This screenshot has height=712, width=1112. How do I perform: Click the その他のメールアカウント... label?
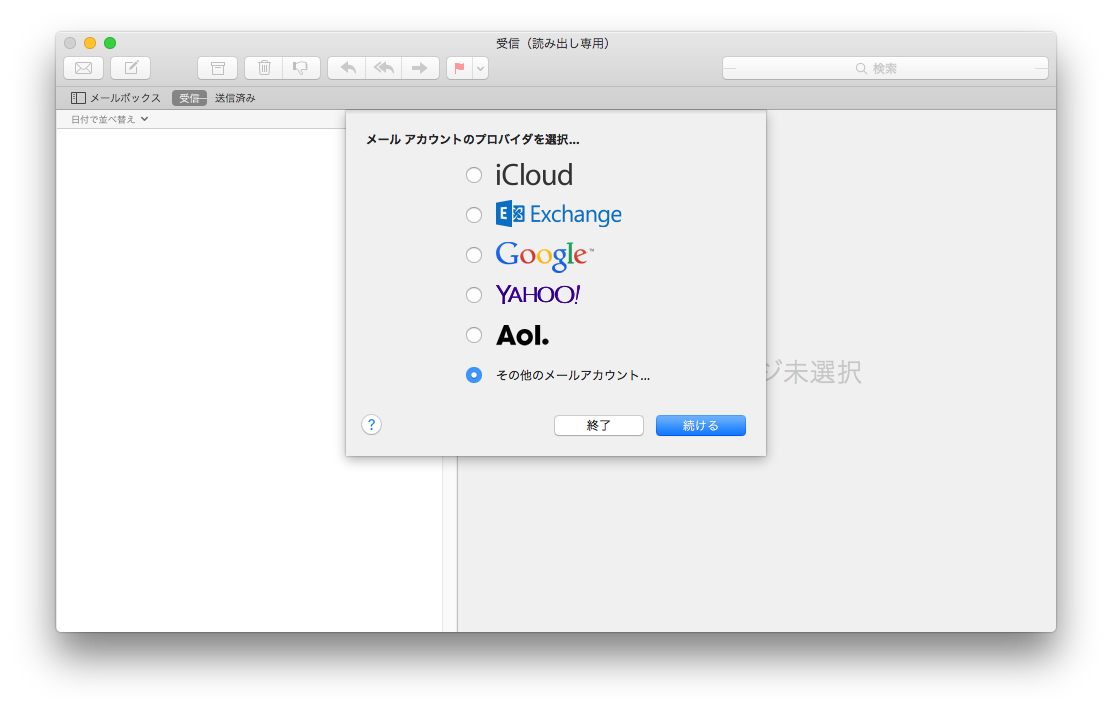(x=572, y=375)
